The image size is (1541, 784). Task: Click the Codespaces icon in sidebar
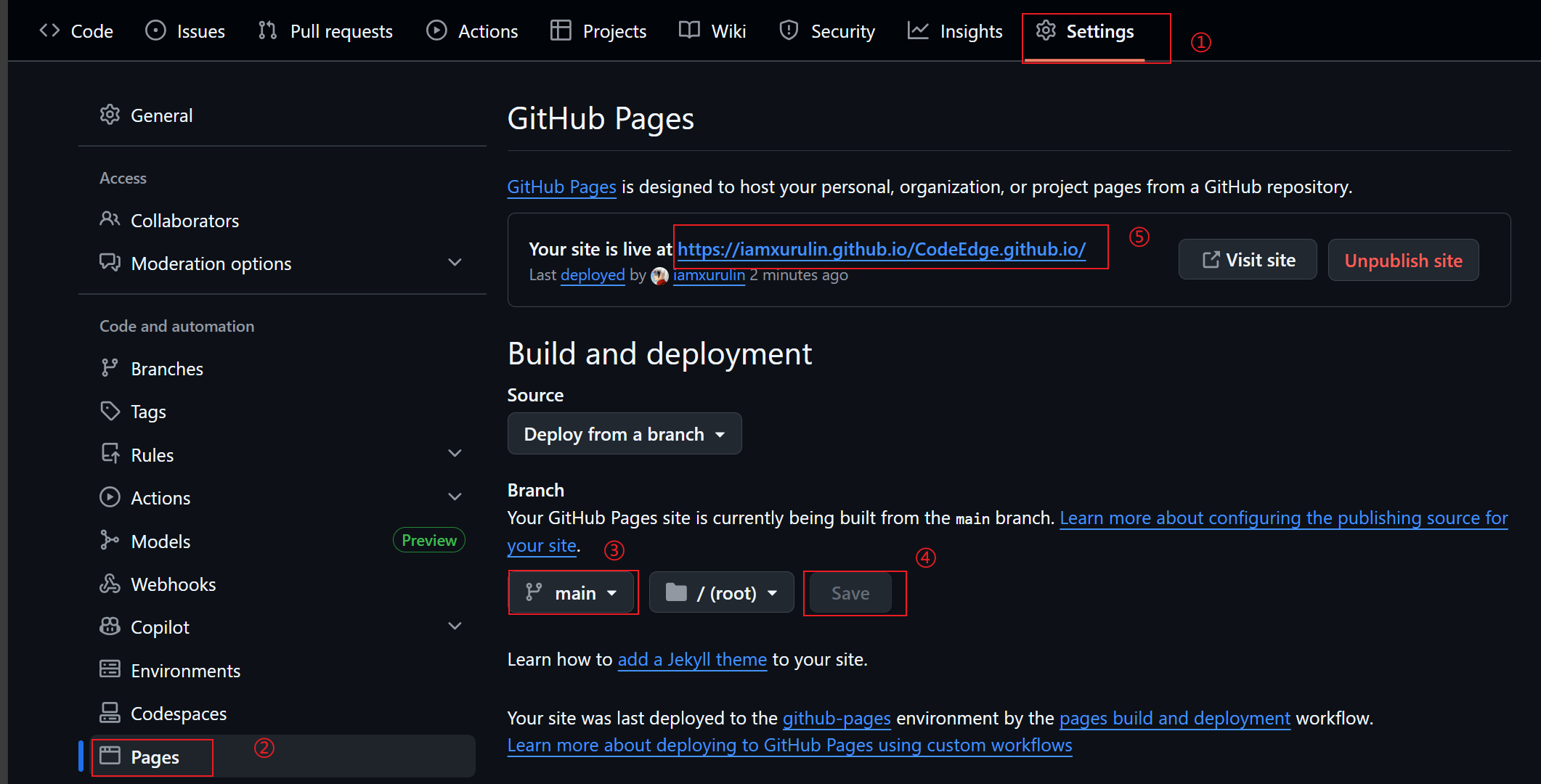(110, 713)
